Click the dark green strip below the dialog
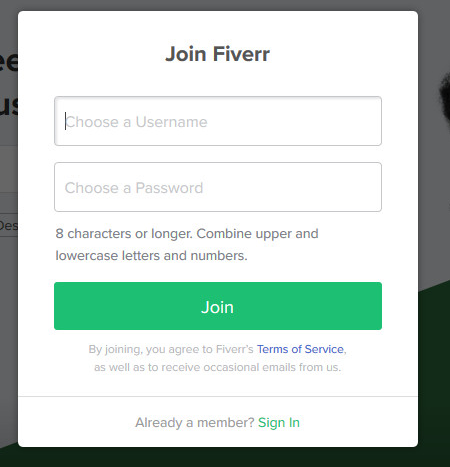 [x=218, y=457]
